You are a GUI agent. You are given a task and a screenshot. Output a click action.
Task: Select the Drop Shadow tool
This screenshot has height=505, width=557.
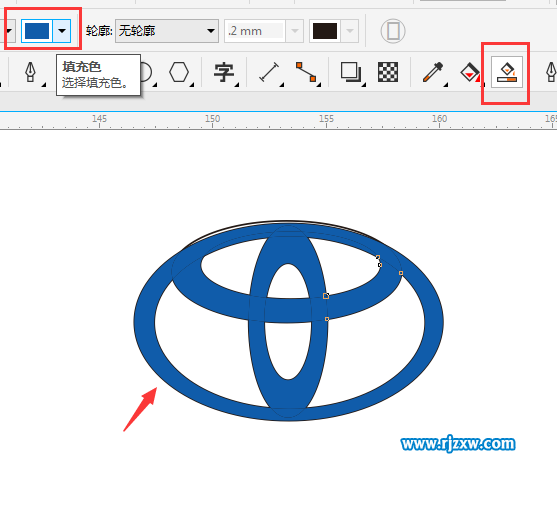[351, 72]
